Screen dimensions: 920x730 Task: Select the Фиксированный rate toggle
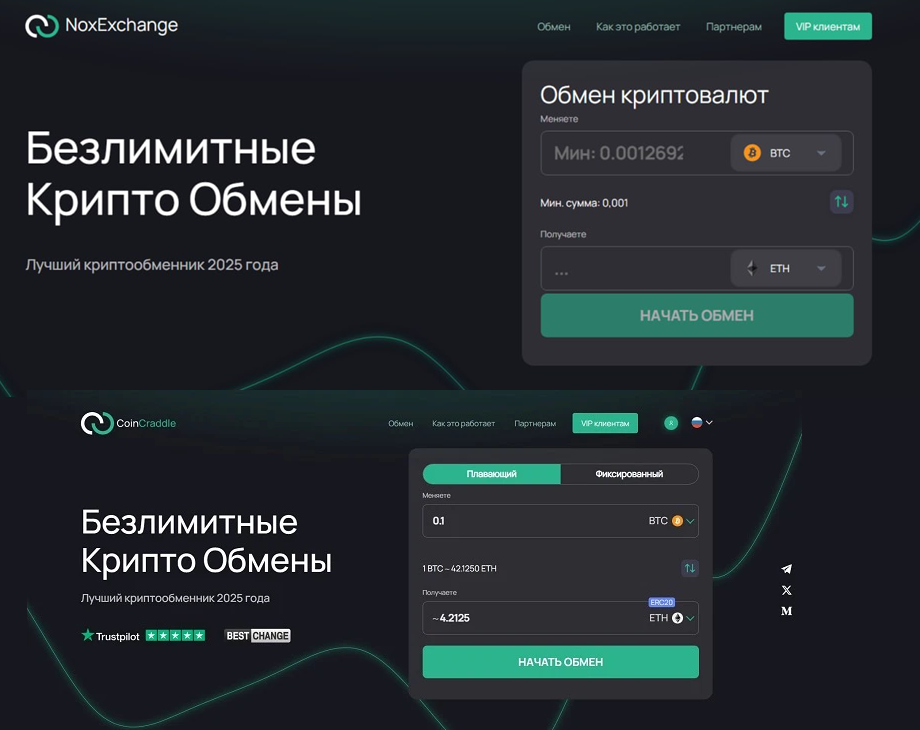tap(629, 474)
